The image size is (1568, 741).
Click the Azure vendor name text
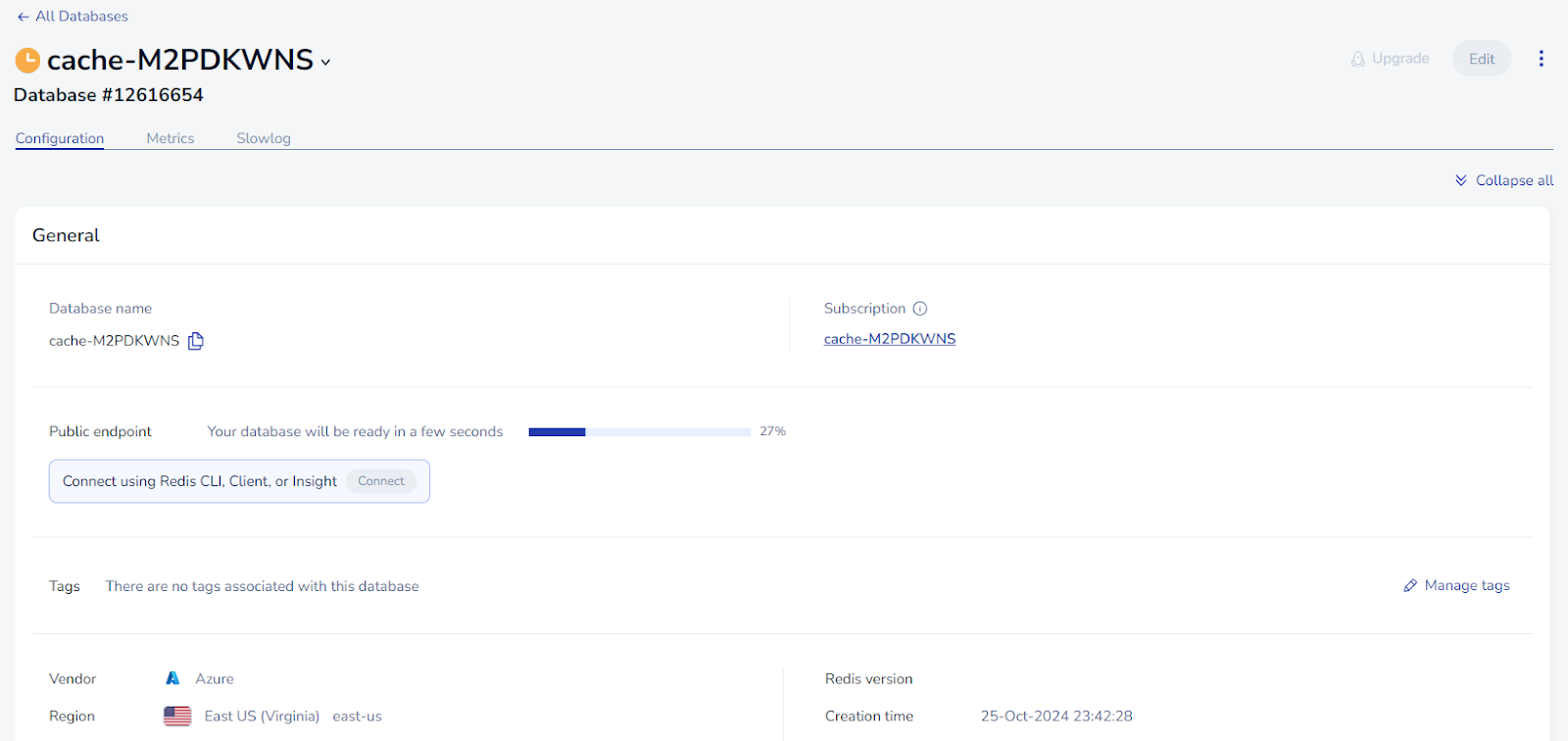215,679
